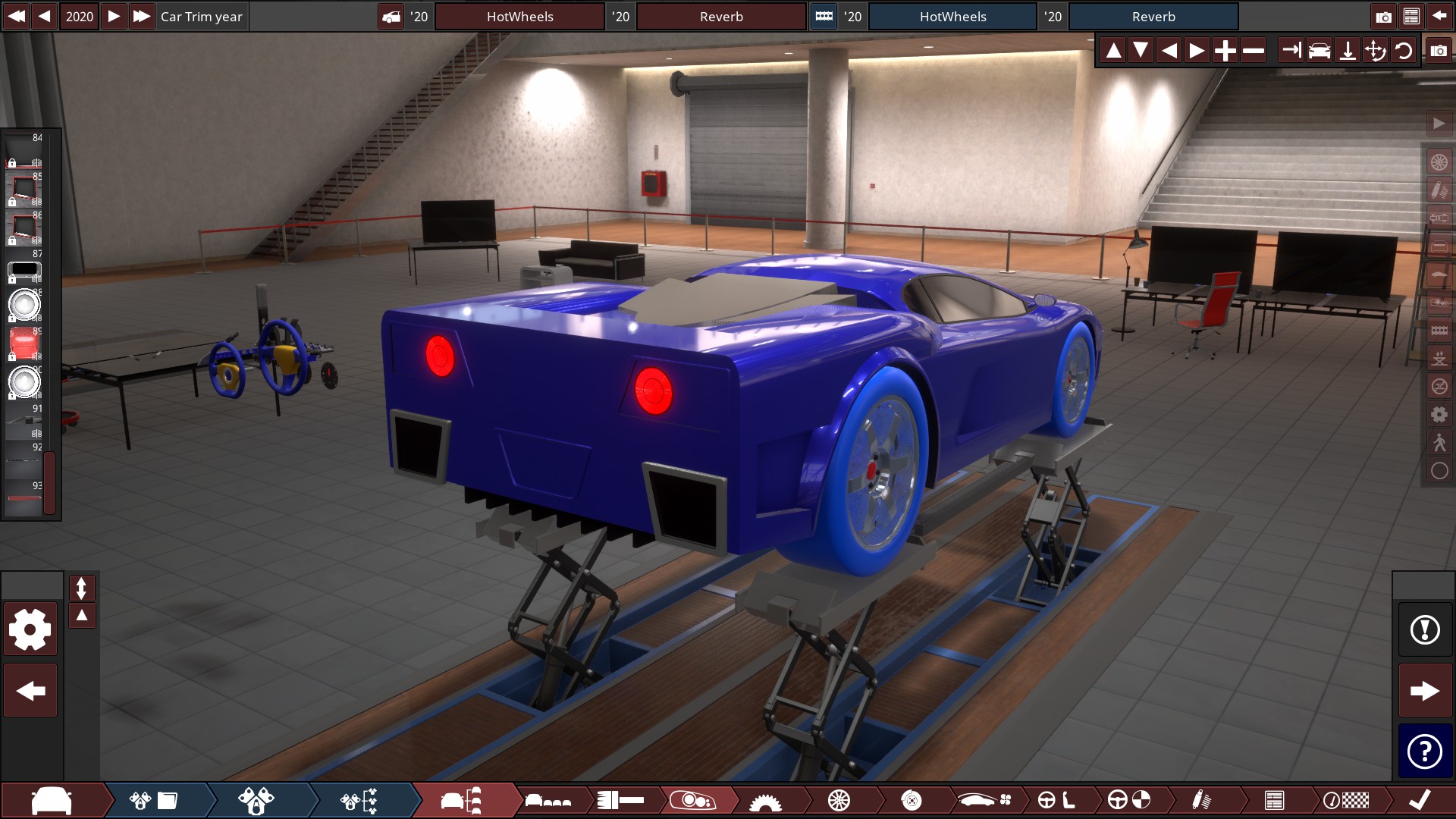Click the blue HotWheels engine family name

[952, 16]
